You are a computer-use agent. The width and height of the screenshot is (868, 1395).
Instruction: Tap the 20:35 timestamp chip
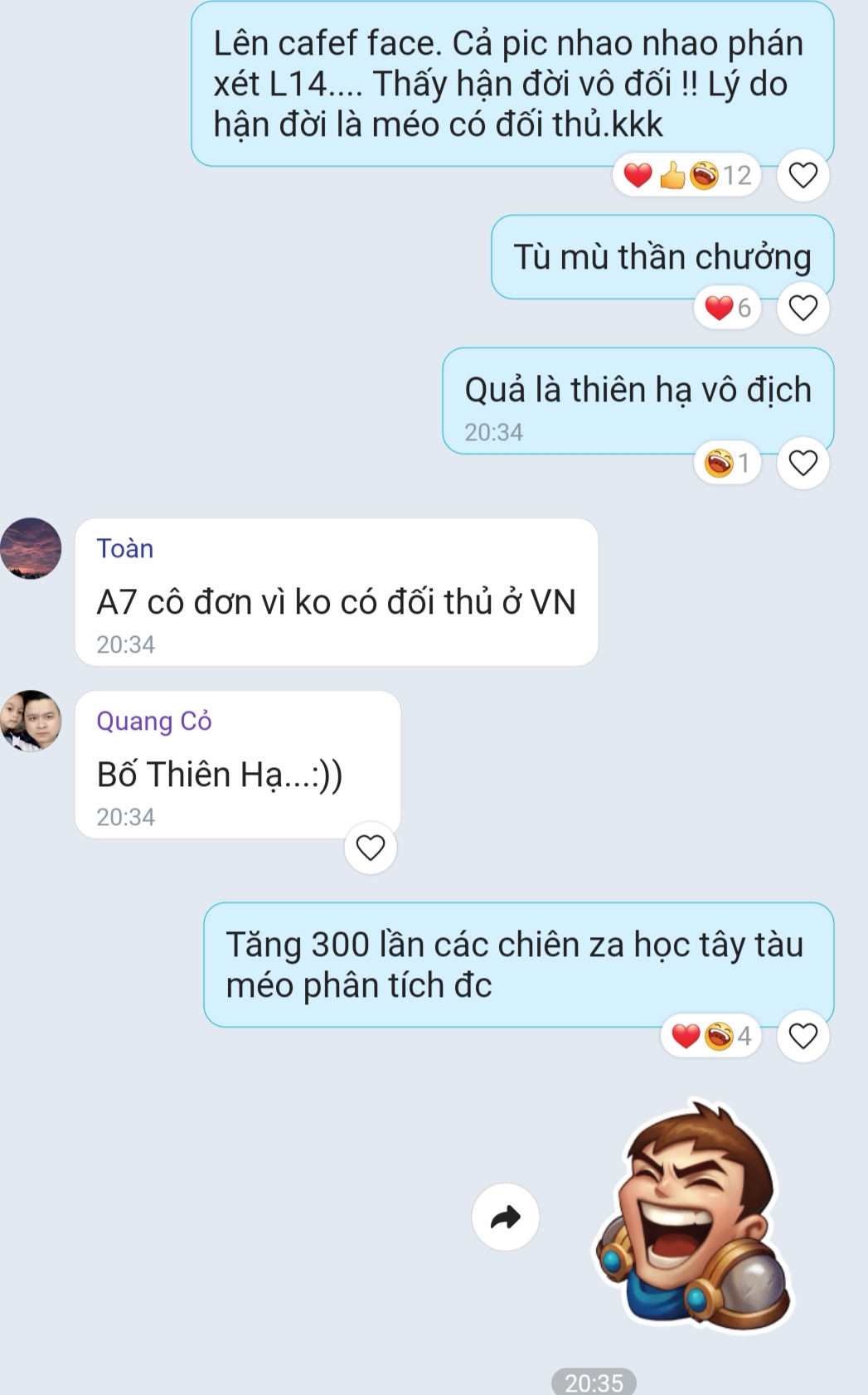(594, 1382)
